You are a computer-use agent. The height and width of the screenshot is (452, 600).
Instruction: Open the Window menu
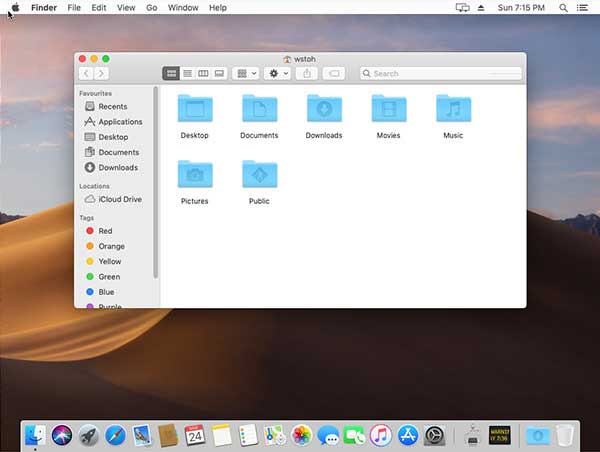[183, 7]
